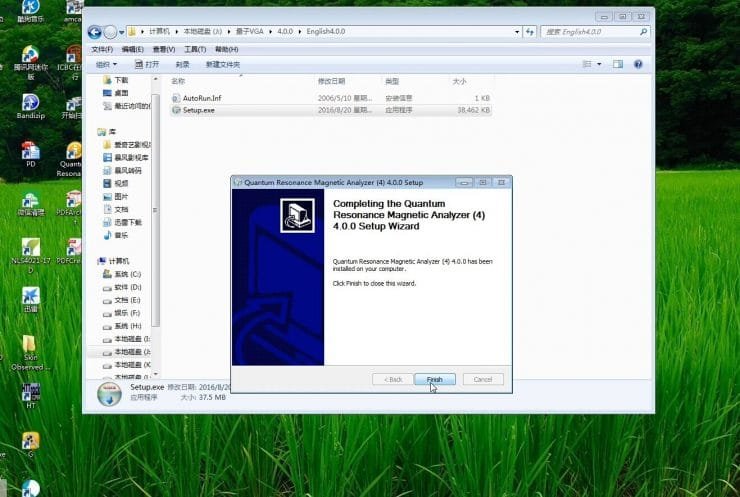Select drive 系统 (C:) in navigation pane
The width and height of the screenshot is (740, 497).
coord(122,274)
